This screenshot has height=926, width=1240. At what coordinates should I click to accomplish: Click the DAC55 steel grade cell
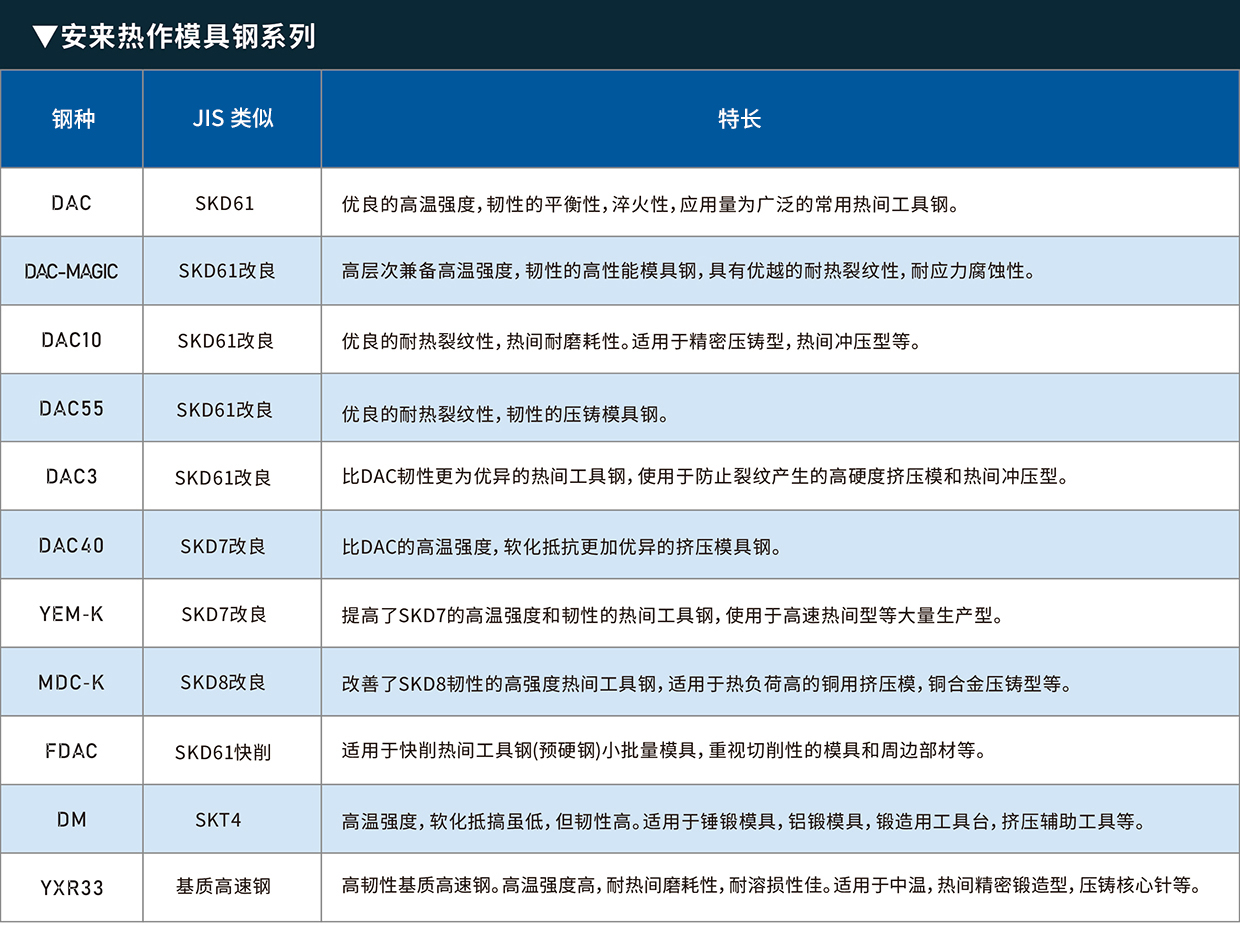pos(72,408)
